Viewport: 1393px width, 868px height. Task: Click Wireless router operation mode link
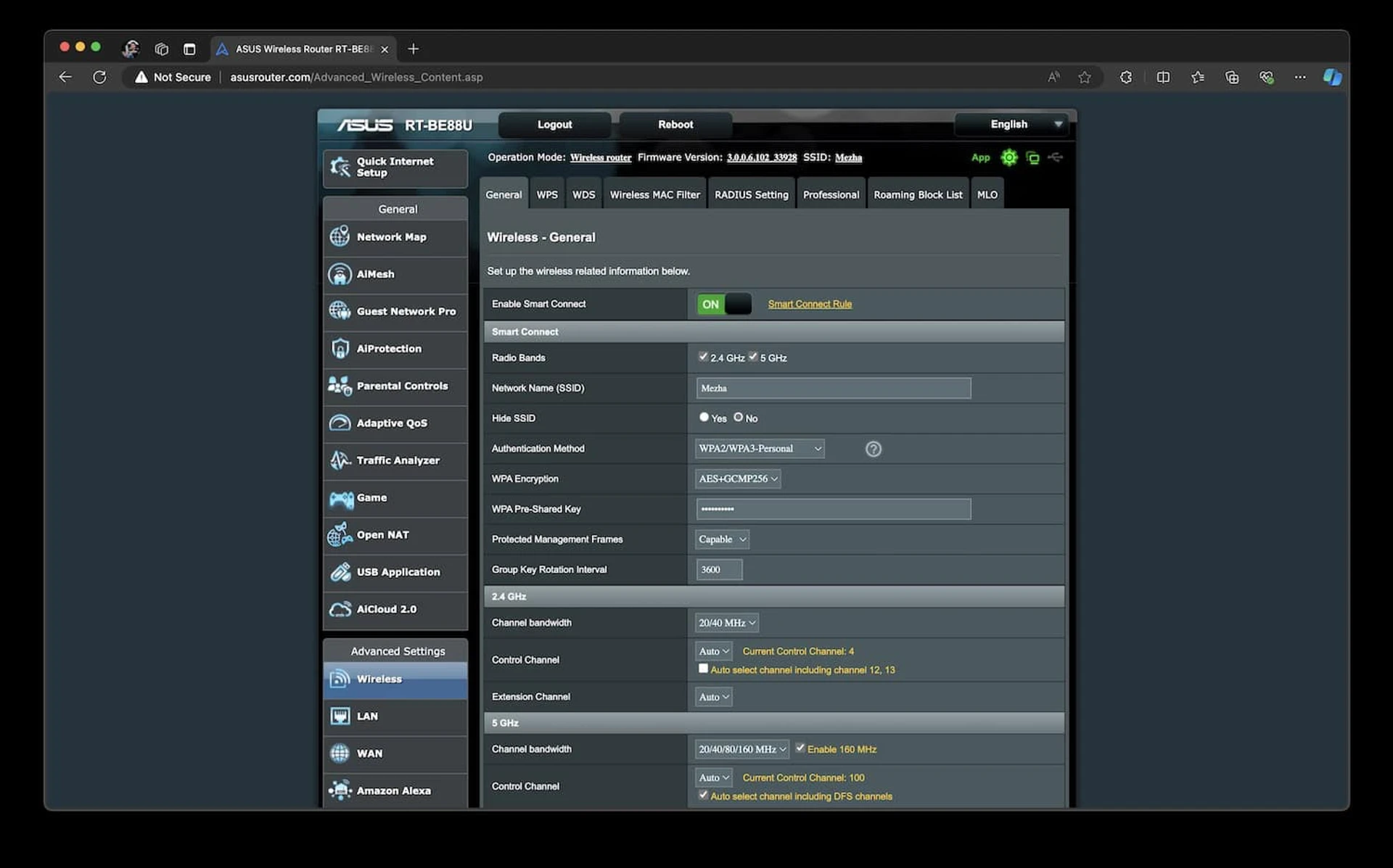tap(600, 158)
